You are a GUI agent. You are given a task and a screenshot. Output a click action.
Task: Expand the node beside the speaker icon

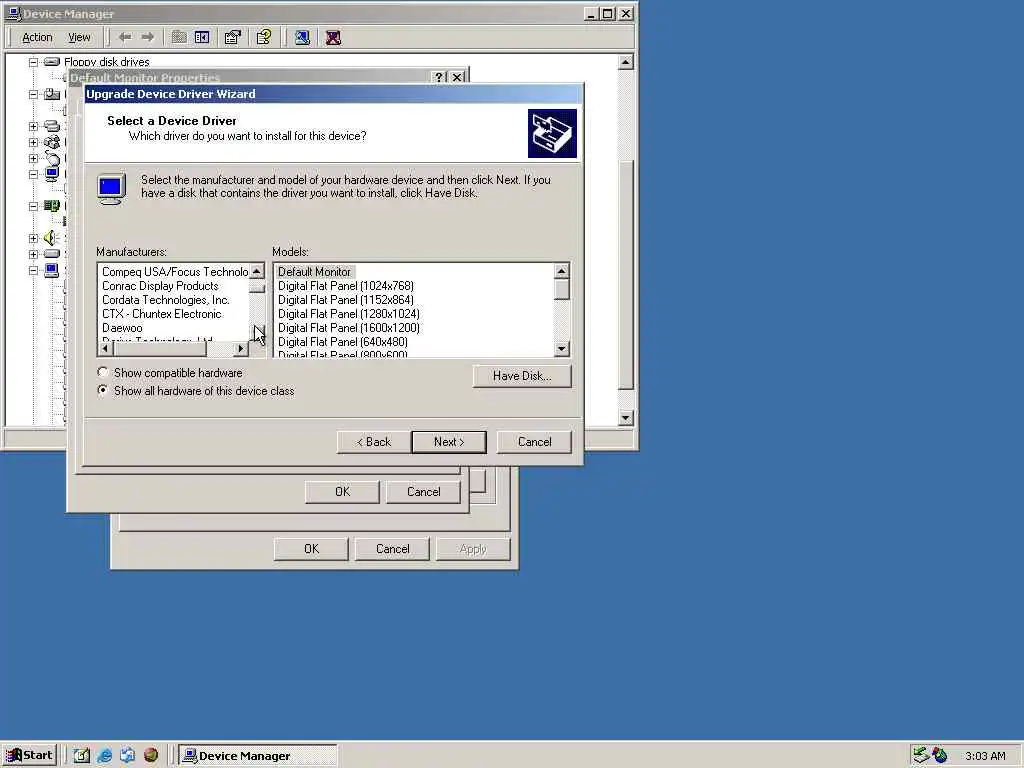[33, 238]
